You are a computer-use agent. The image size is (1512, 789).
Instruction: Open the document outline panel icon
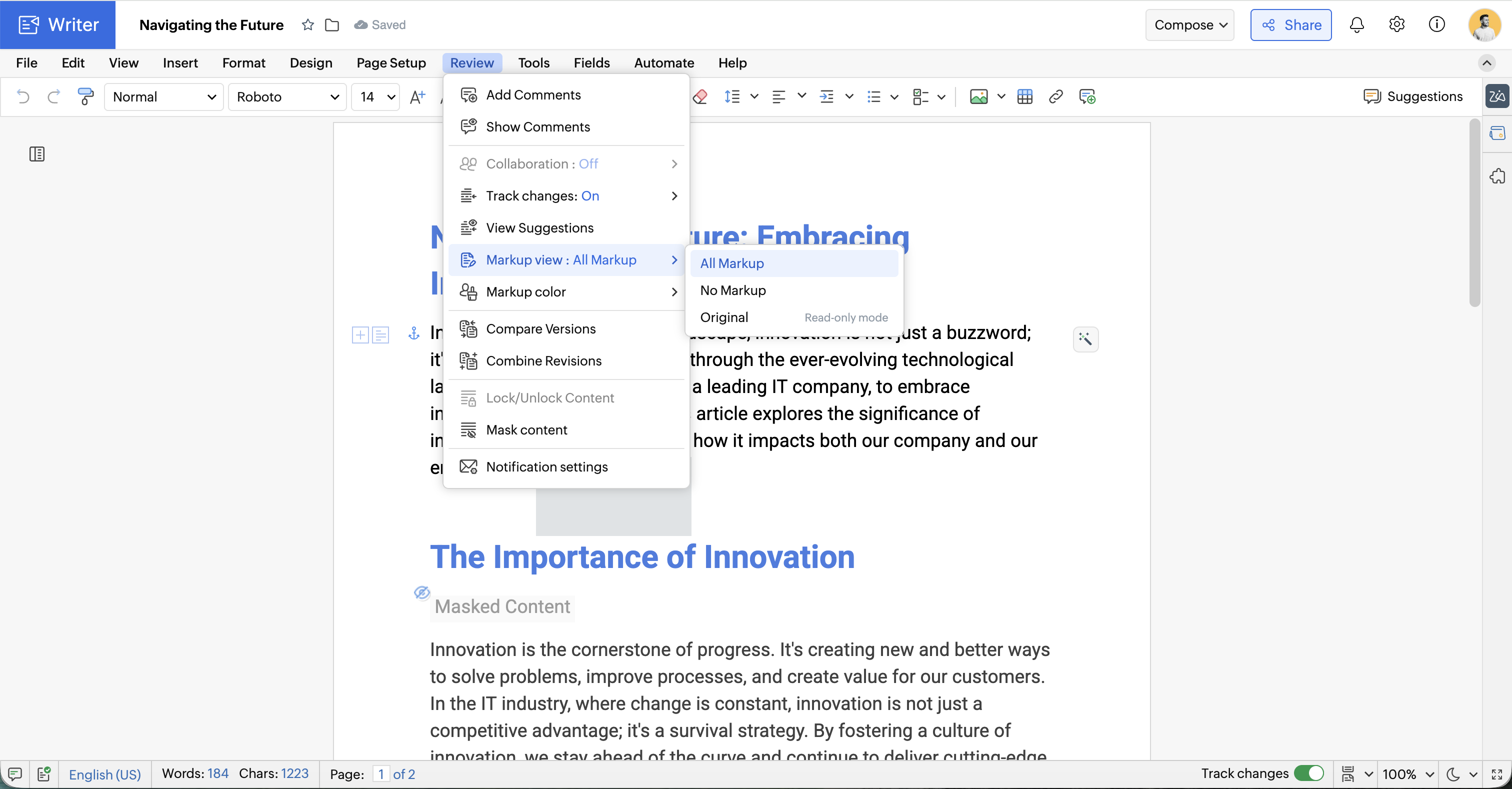click(37, 154)
